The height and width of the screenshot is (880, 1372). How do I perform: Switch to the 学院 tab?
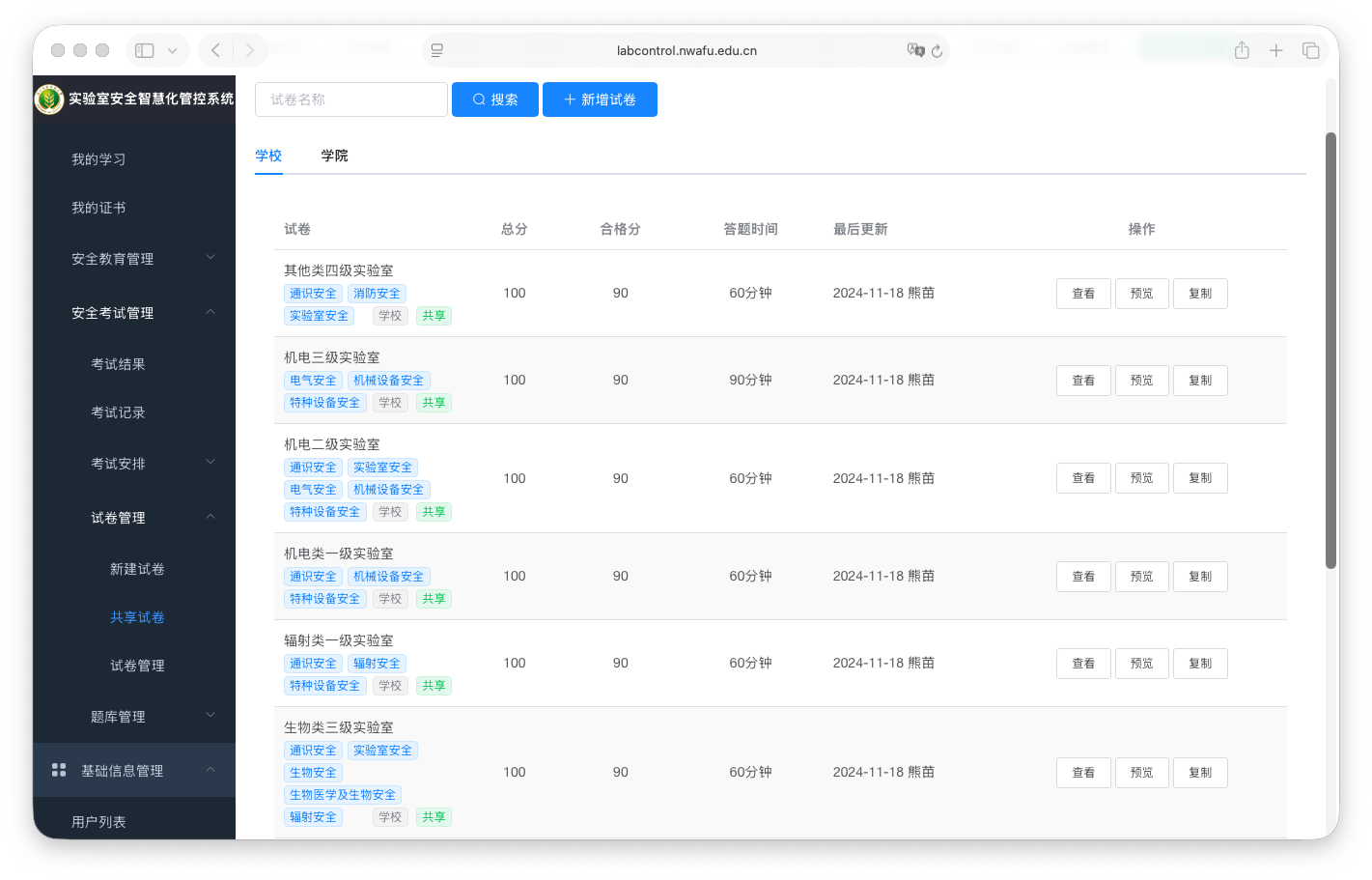pyautogui.click(x=334, y=156)
